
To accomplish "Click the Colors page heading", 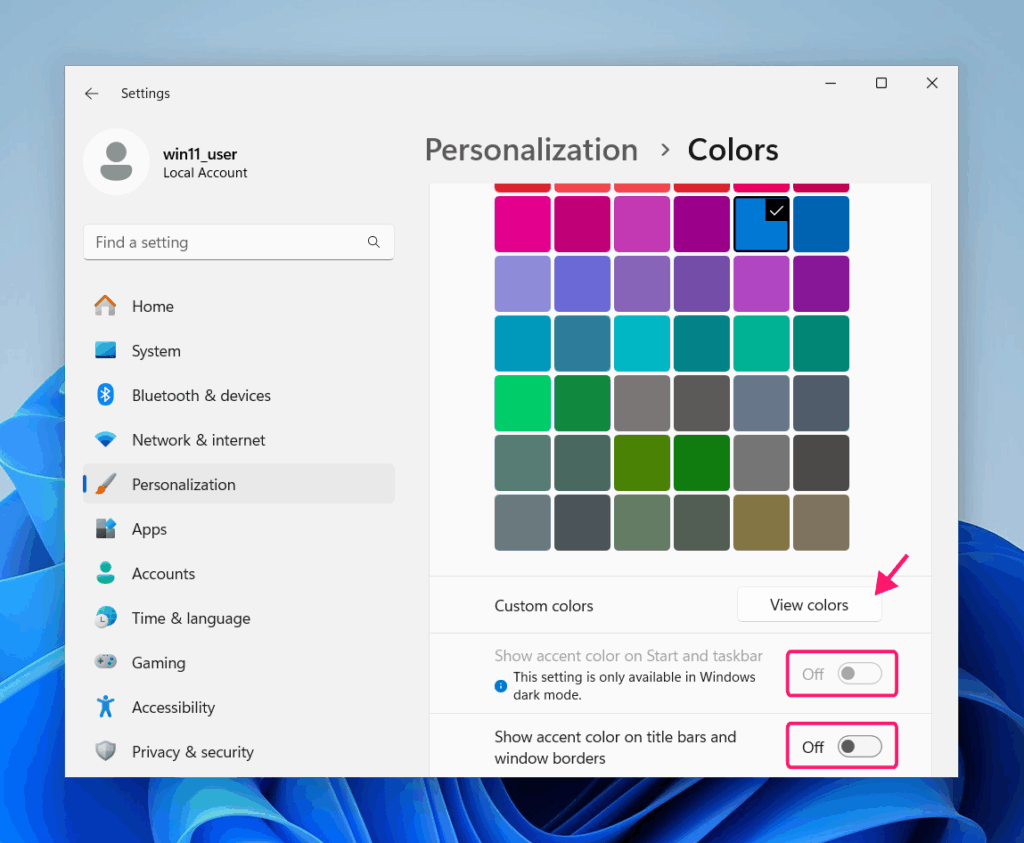I will pyautogui.click(x=733, y=150).
